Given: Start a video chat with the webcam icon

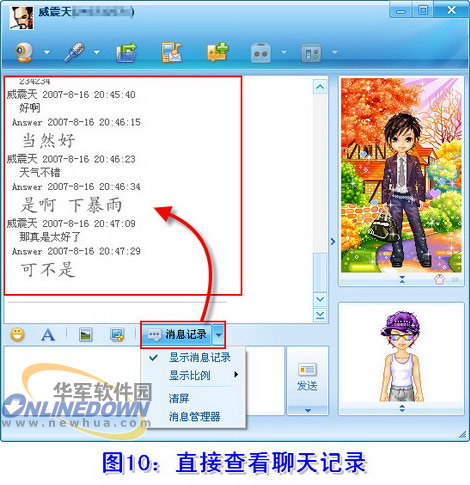Looking at the screenshot, I should point(24,52).
